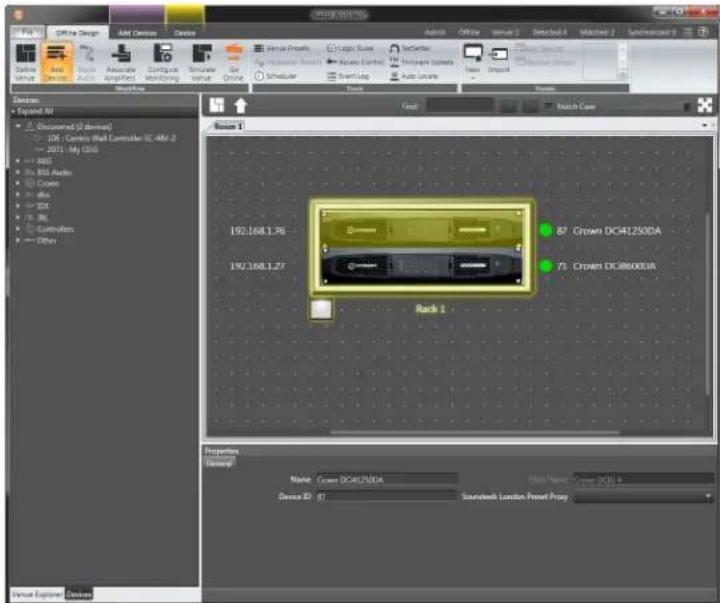
Task: Switch to Devices bottom tab
Action: tap(79, 594)
